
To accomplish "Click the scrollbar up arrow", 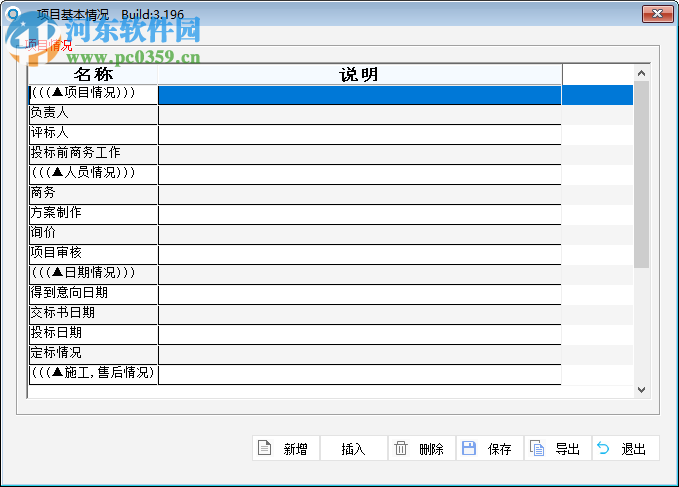I will pyautogui.click(x=641, y=73).
